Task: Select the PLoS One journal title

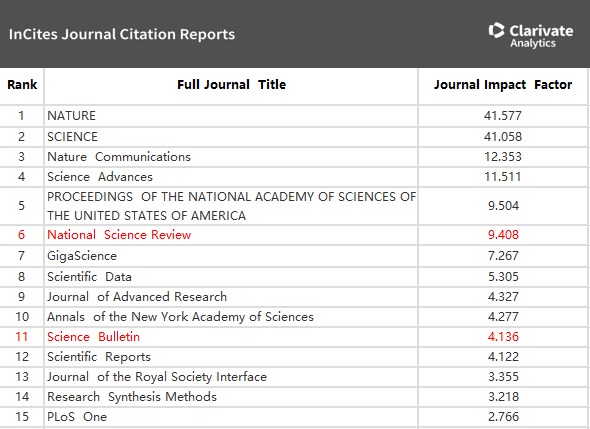Action: coord(77,417)
